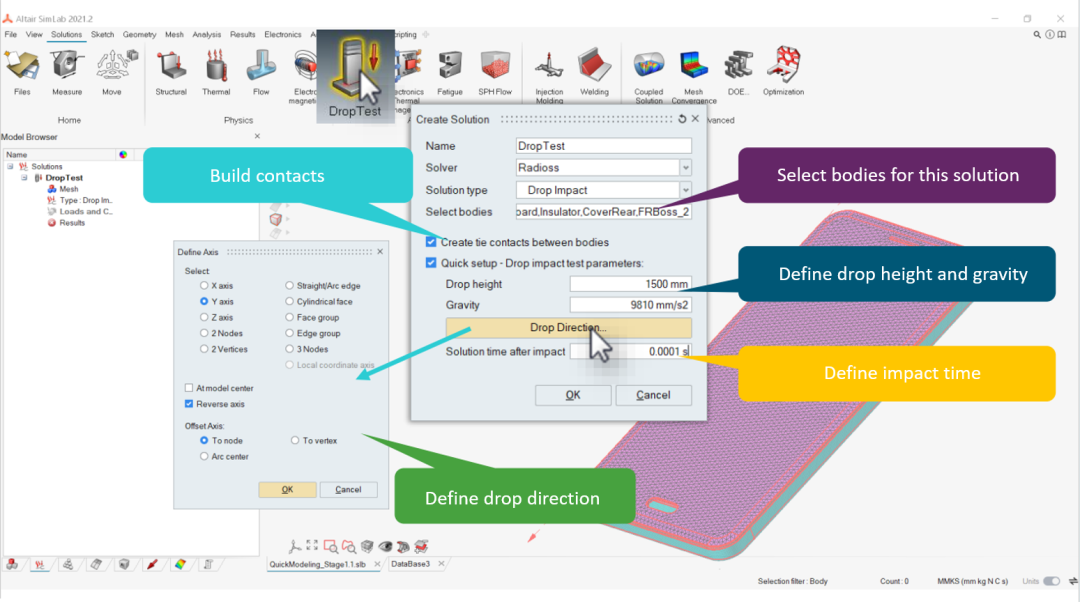The image size is (1080, 602).
Task: Click the Measure tool icon
Action: coord(67,70)
